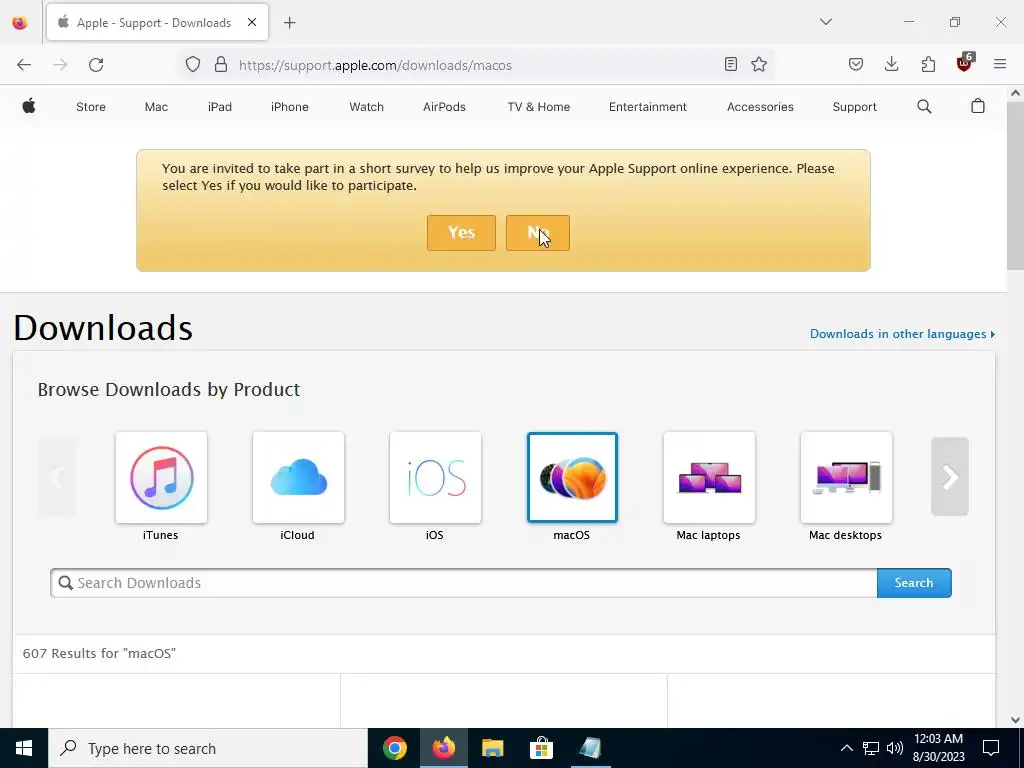Viewport: 1024px width, 768px height.
Task: Click the taskbar Type here to search box
Action: (x=208, y=748)
